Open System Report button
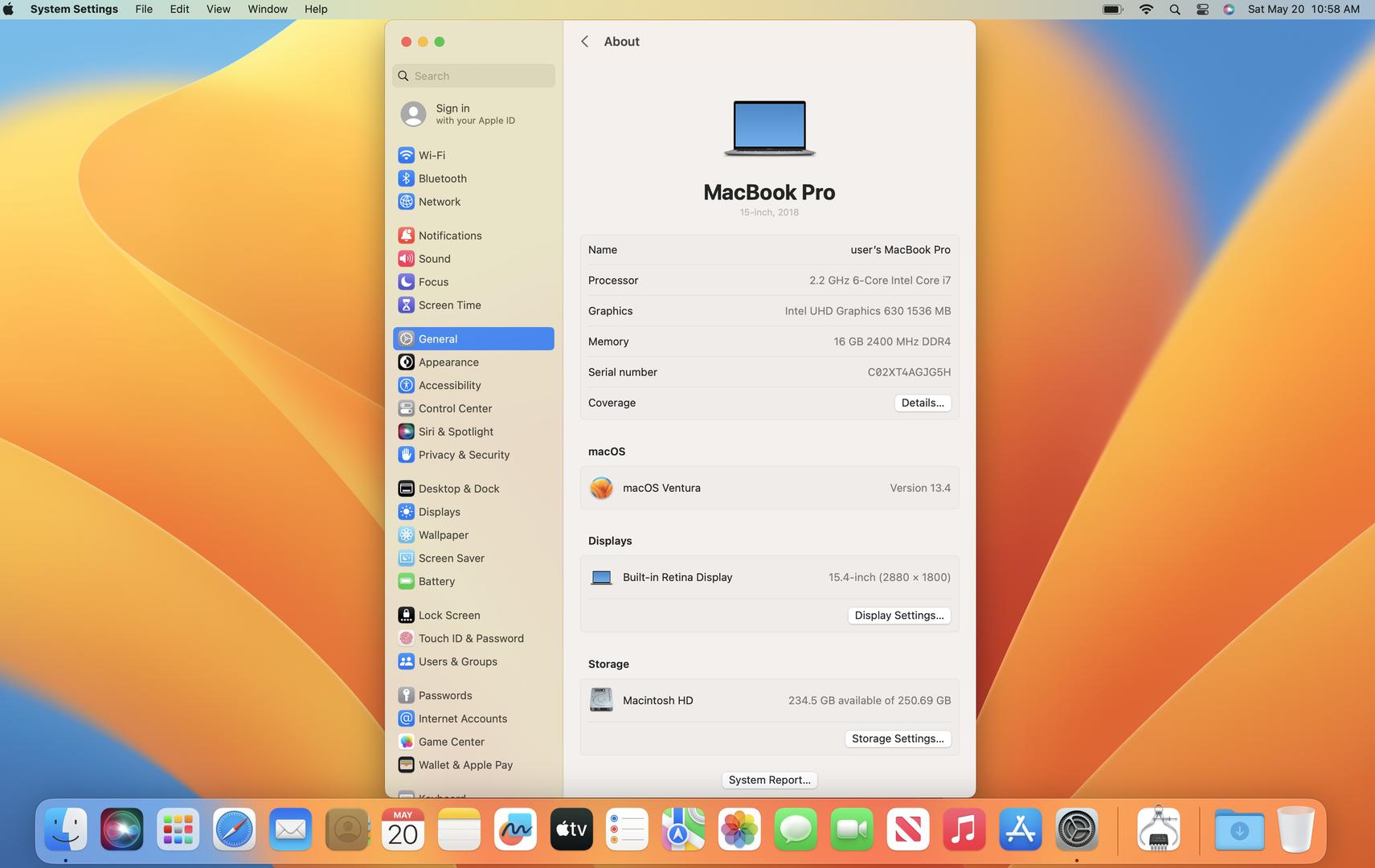Screen dimensions: 1375x868 [769, 780]
